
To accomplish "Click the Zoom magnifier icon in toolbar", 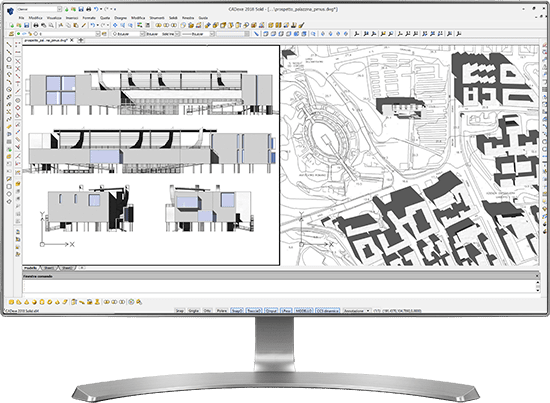I will pos(123,25).
